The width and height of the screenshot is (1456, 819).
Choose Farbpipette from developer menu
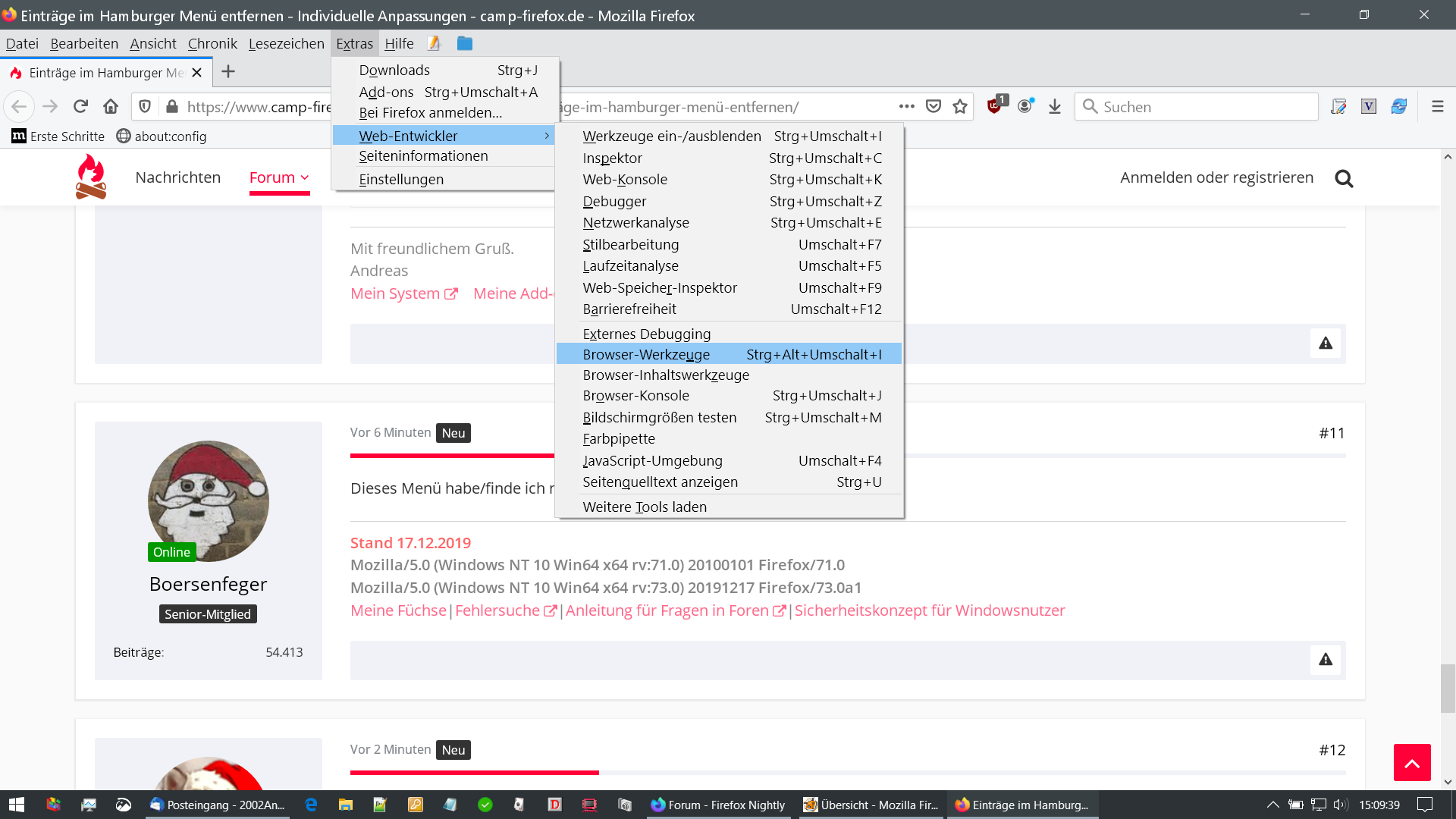click(619, 439)
